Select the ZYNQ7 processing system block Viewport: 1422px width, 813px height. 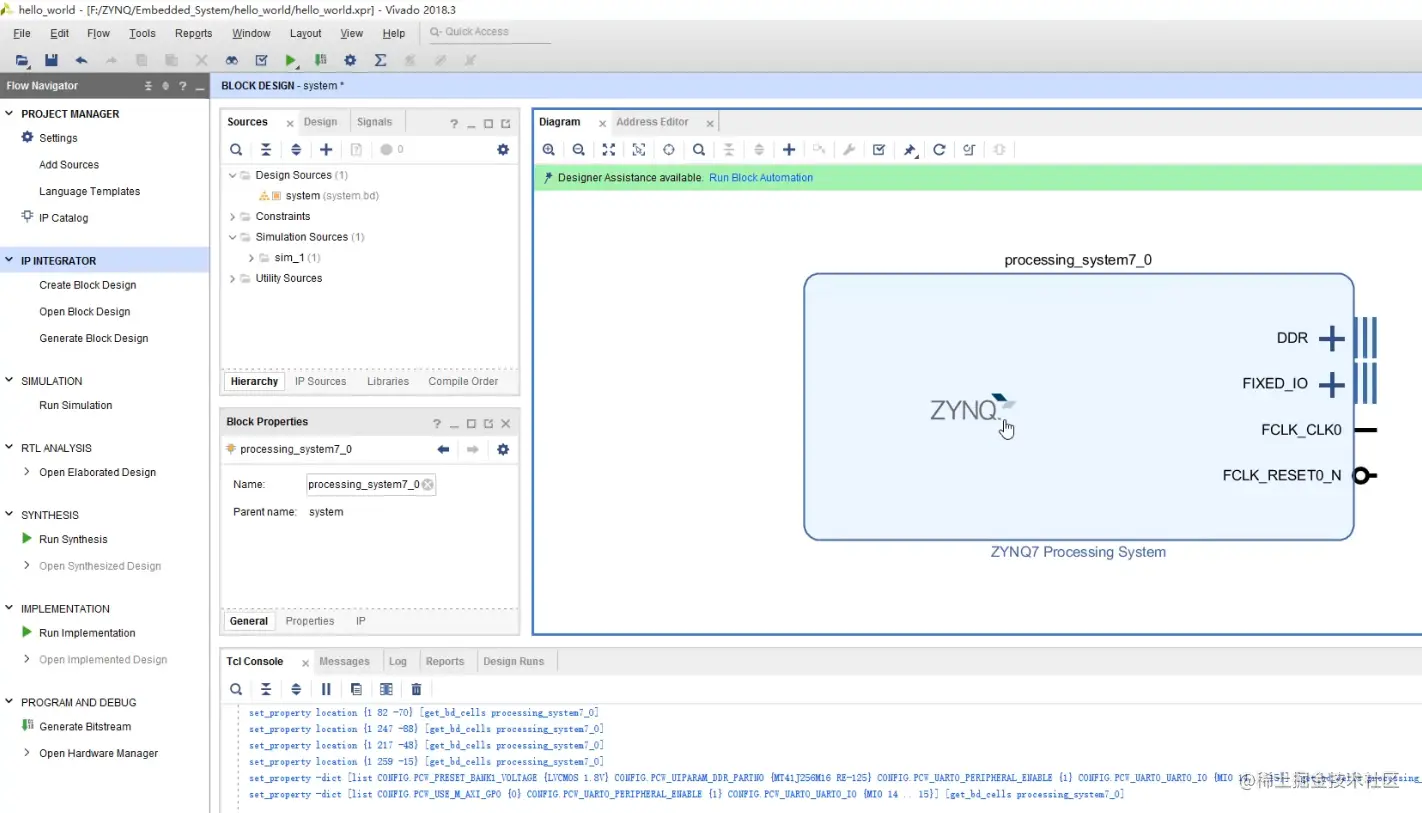click(x=1078, y=407)
